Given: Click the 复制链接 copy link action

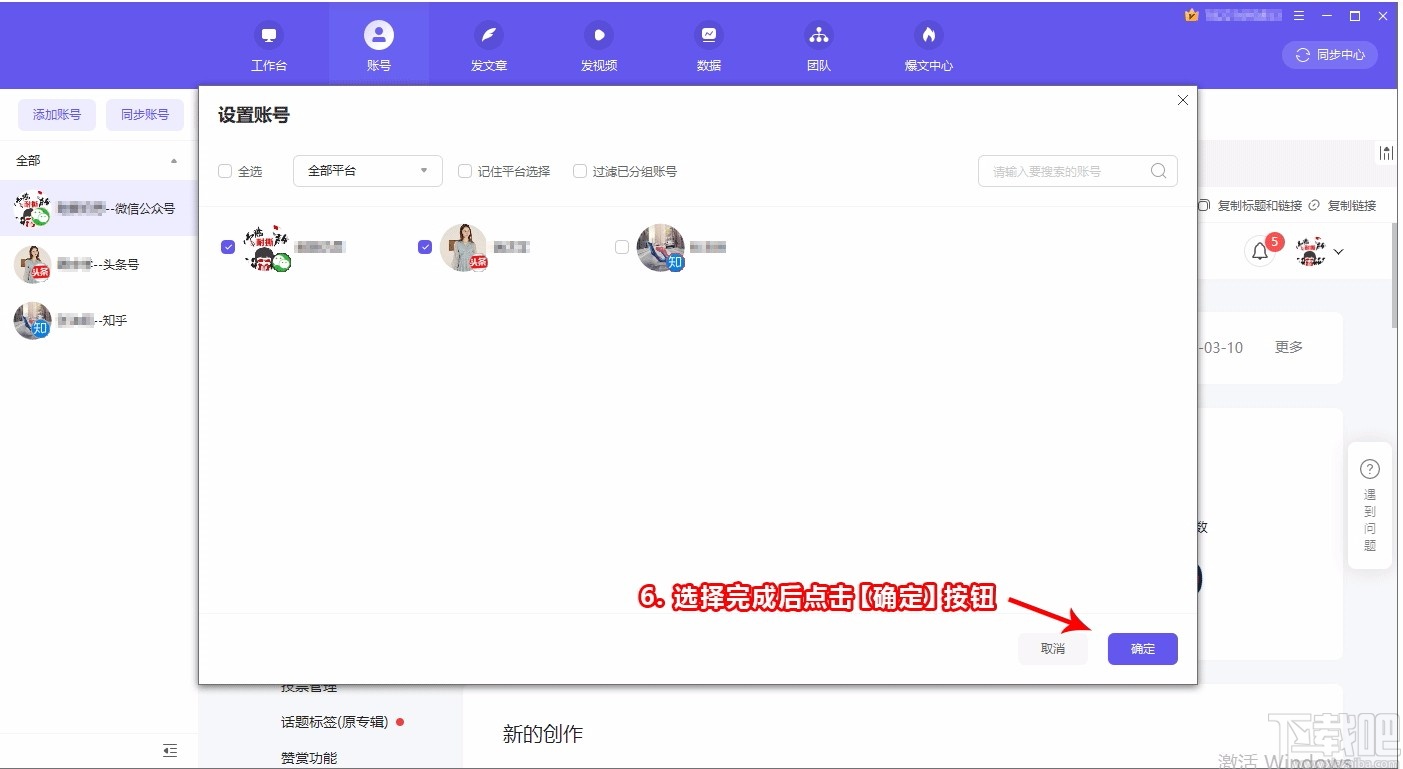Looking at the screenshot, I should tap(1351, 205).
